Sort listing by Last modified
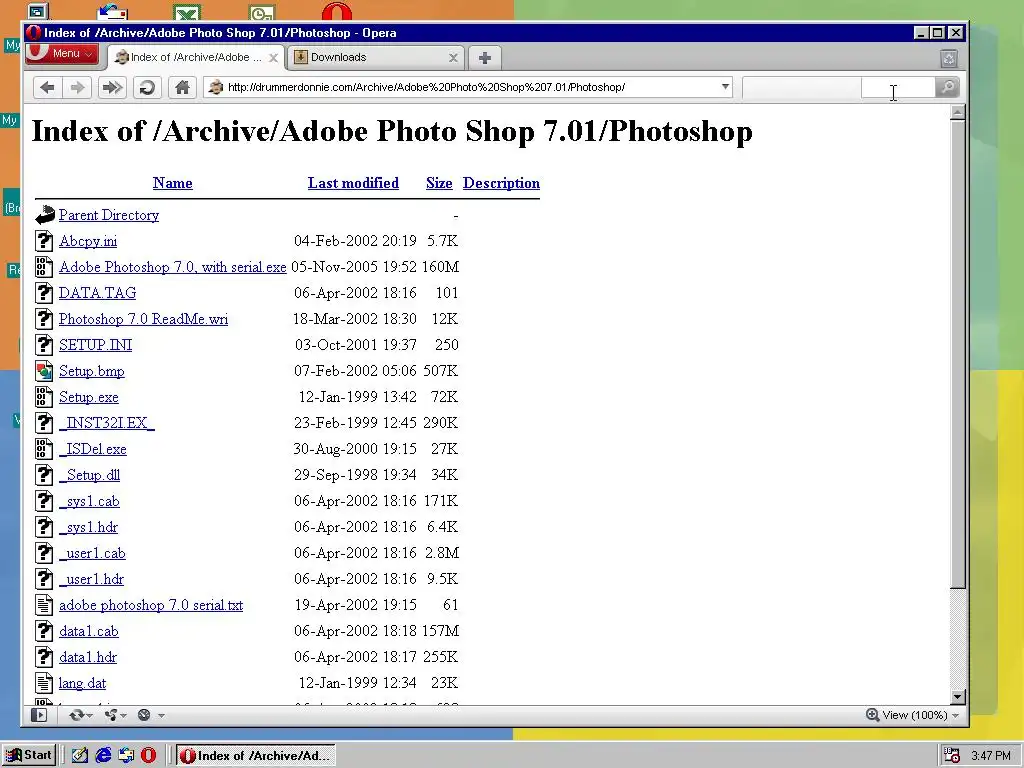The height and width of the screenshot is (768, 1024). 353,184
